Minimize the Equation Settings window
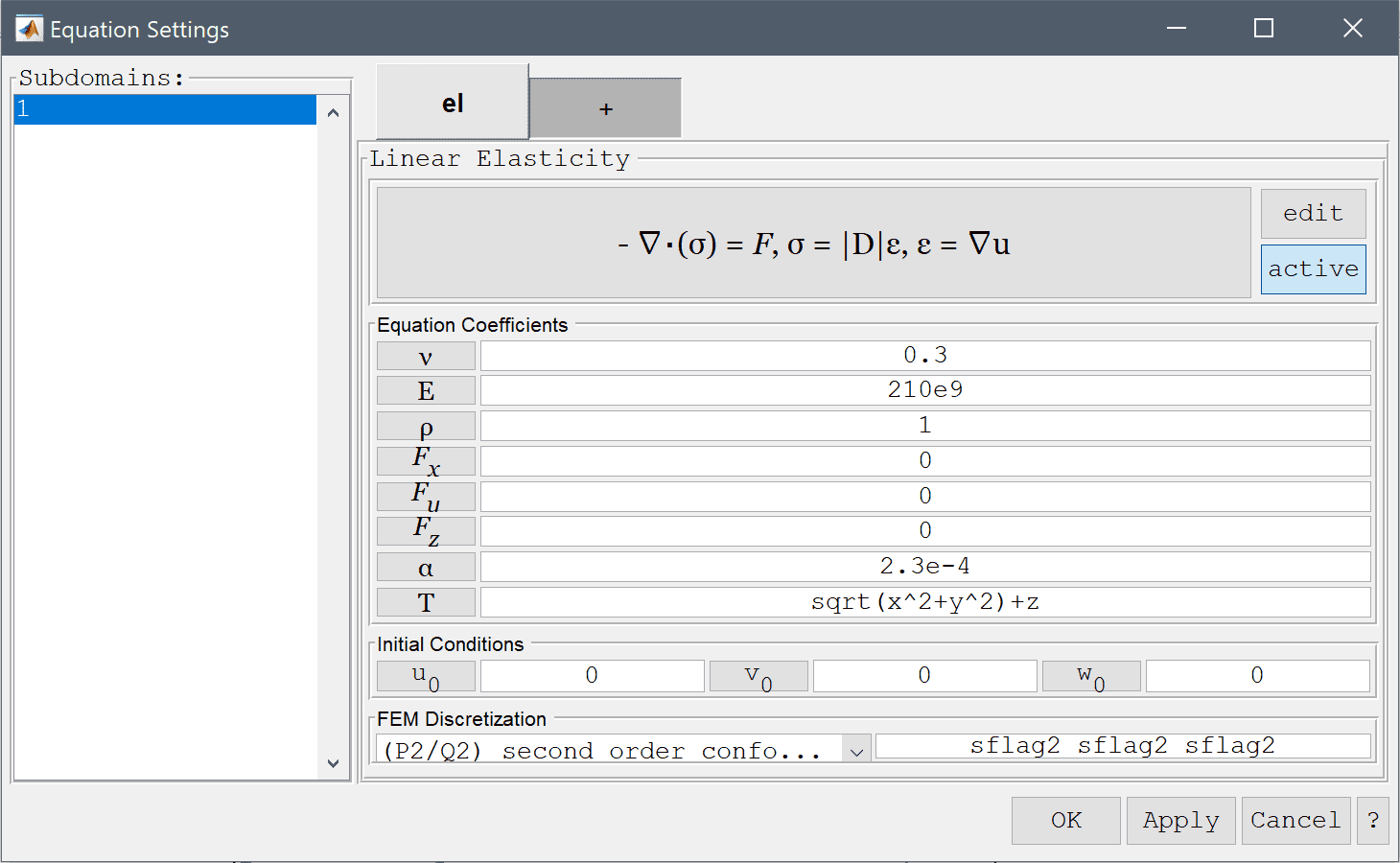The image size is (1400, 863). coord(1177,29)
